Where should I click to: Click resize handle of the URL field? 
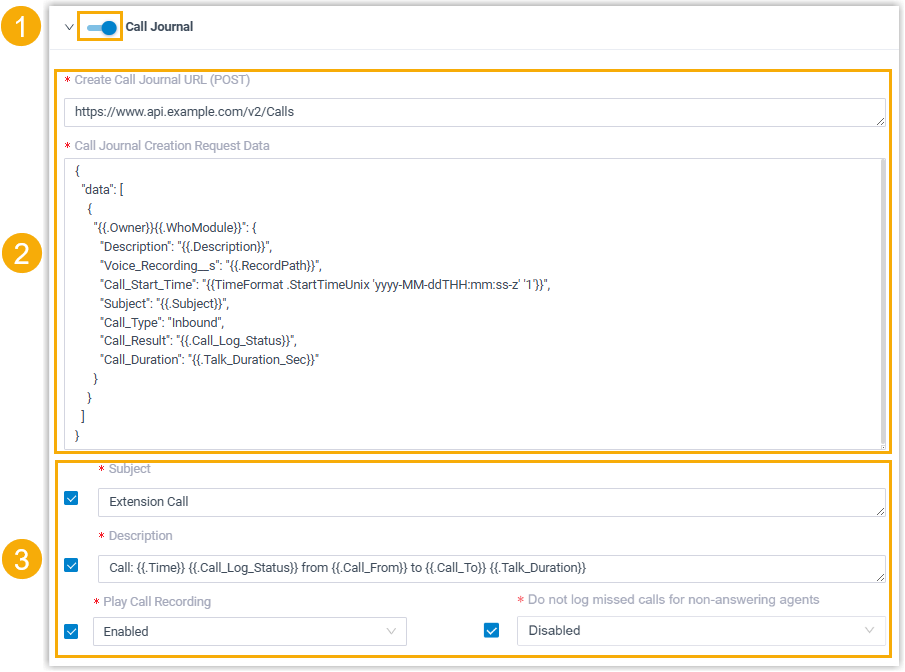[x=880, y=121]
